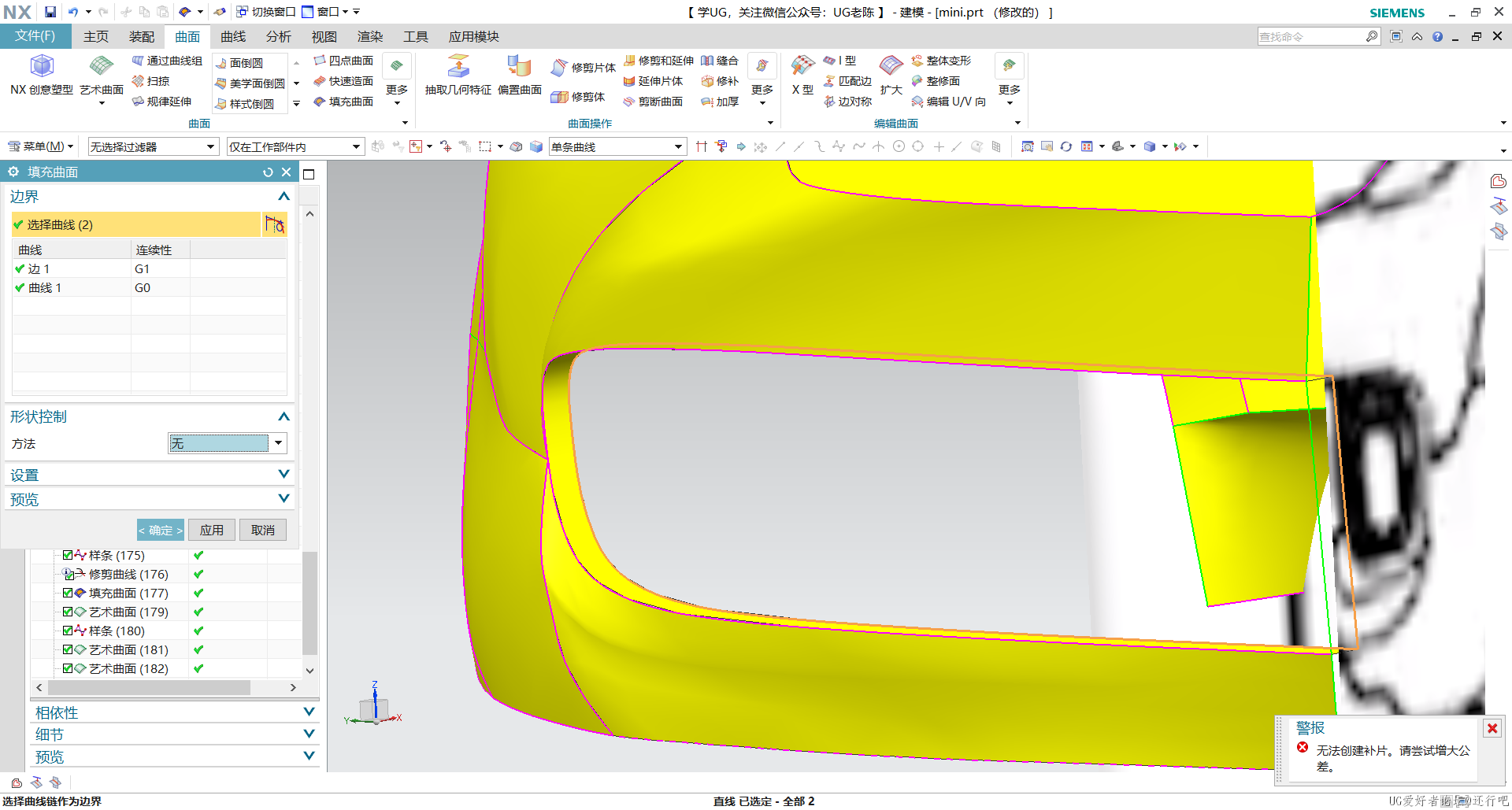
Task: Open 仅在工作部件内 scope dropdown
Action: pos(295,146)
